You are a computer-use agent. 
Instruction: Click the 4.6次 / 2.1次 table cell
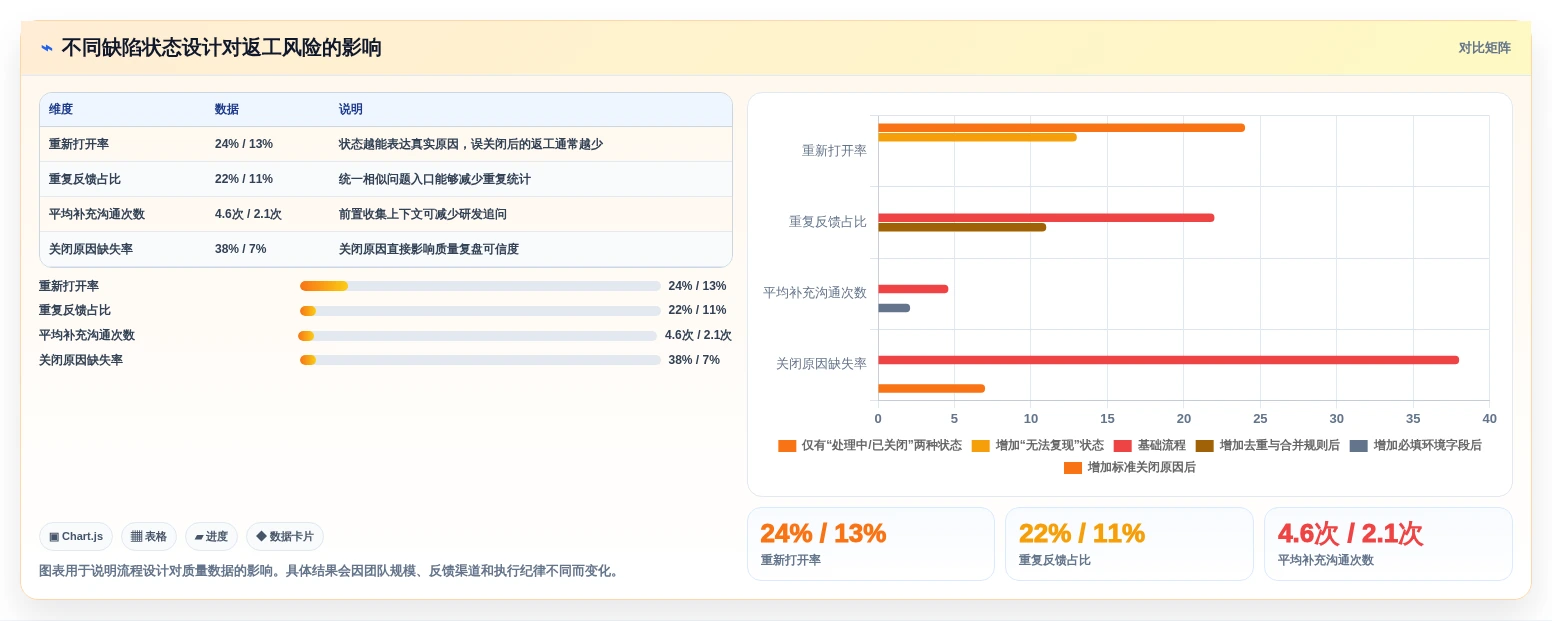[248, 214]
